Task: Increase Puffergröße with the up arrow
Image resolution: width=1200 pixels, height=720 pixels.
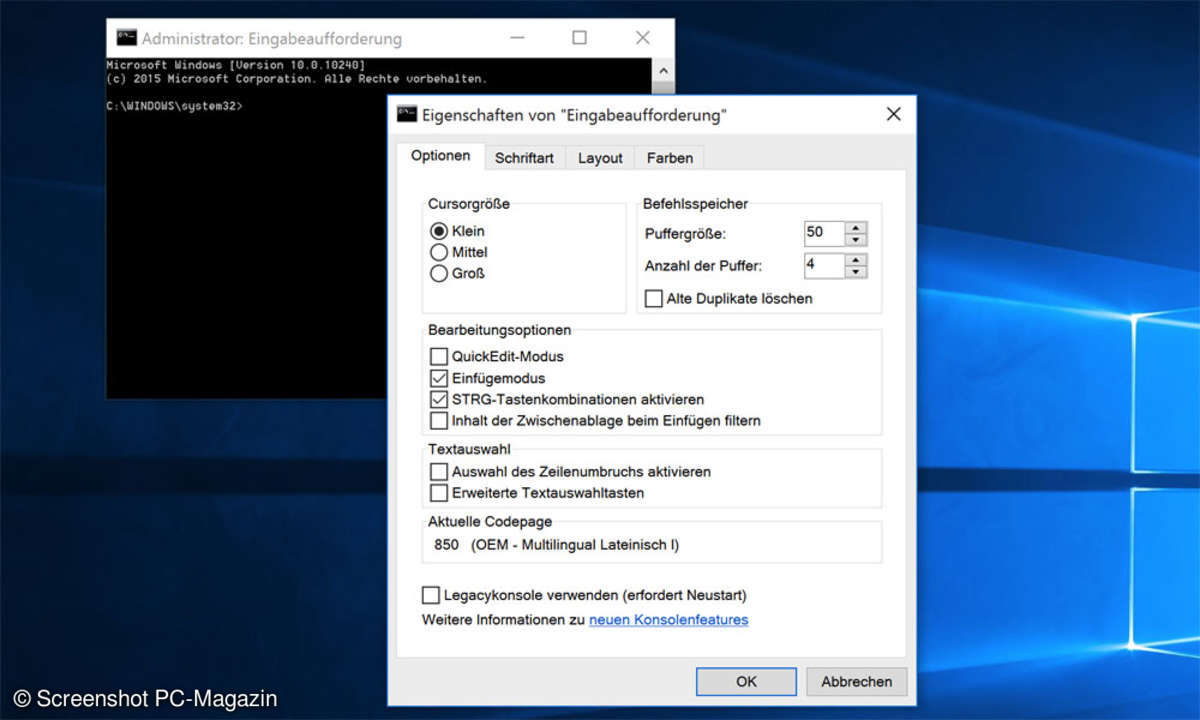Action: click(856, 227)
